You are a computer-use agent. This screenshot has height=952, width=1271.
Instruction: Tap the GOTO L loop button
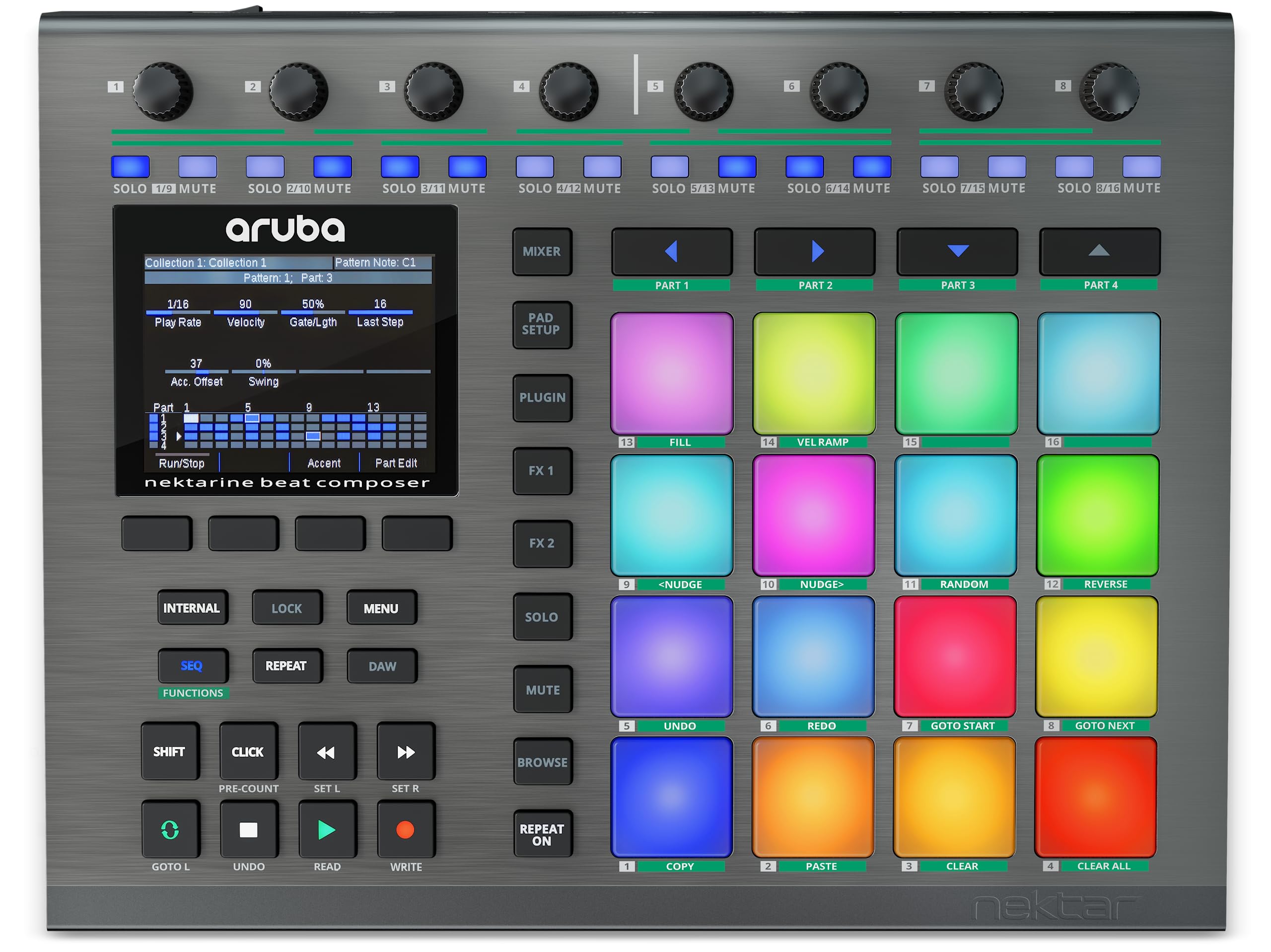[x=170, y=829]
